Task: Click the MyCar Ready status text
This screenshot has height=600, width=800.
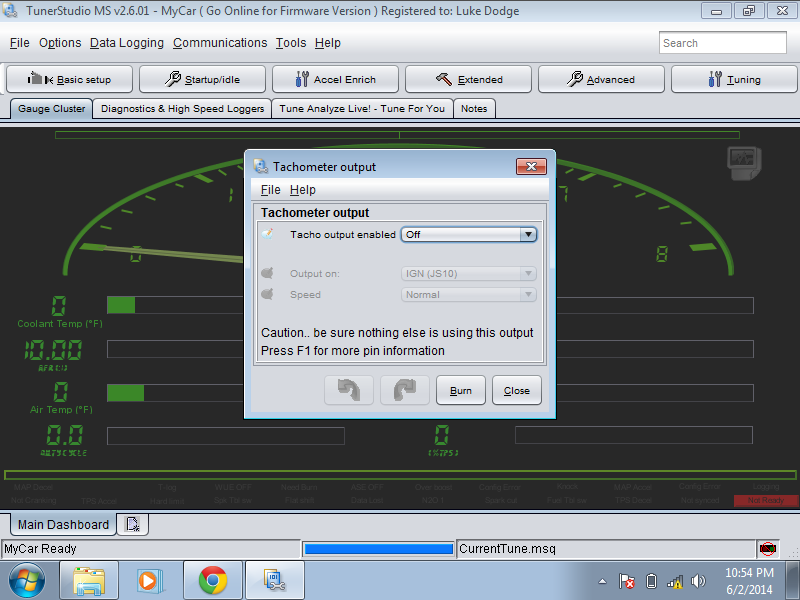Action: [40, 549]
